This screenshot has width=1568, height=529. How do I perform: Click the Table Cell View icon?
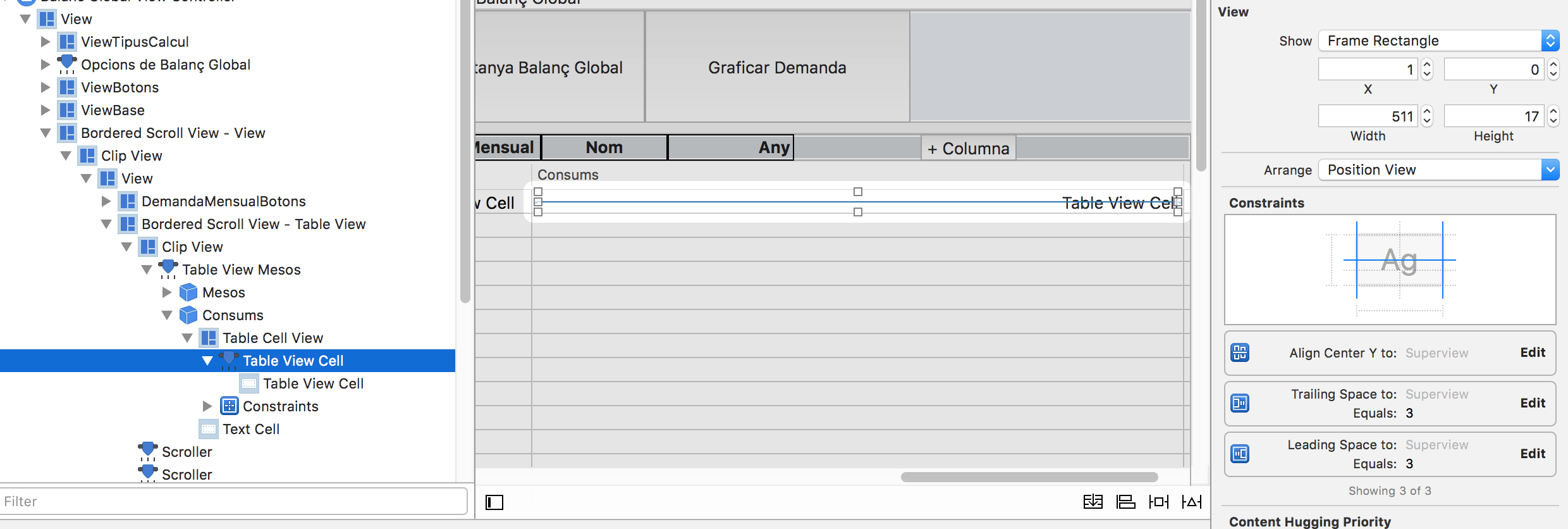209,338
